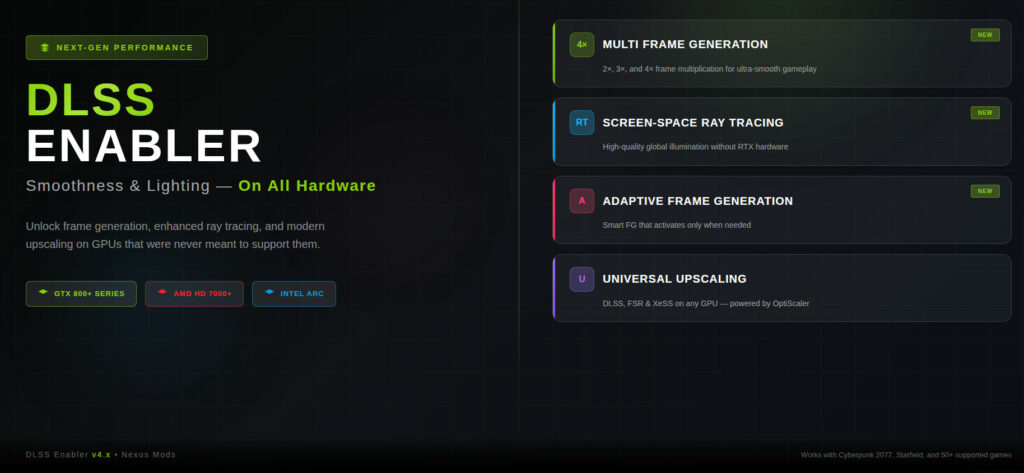
Task: Open the Multi Frame Generation card title
Action: point(685,44)
